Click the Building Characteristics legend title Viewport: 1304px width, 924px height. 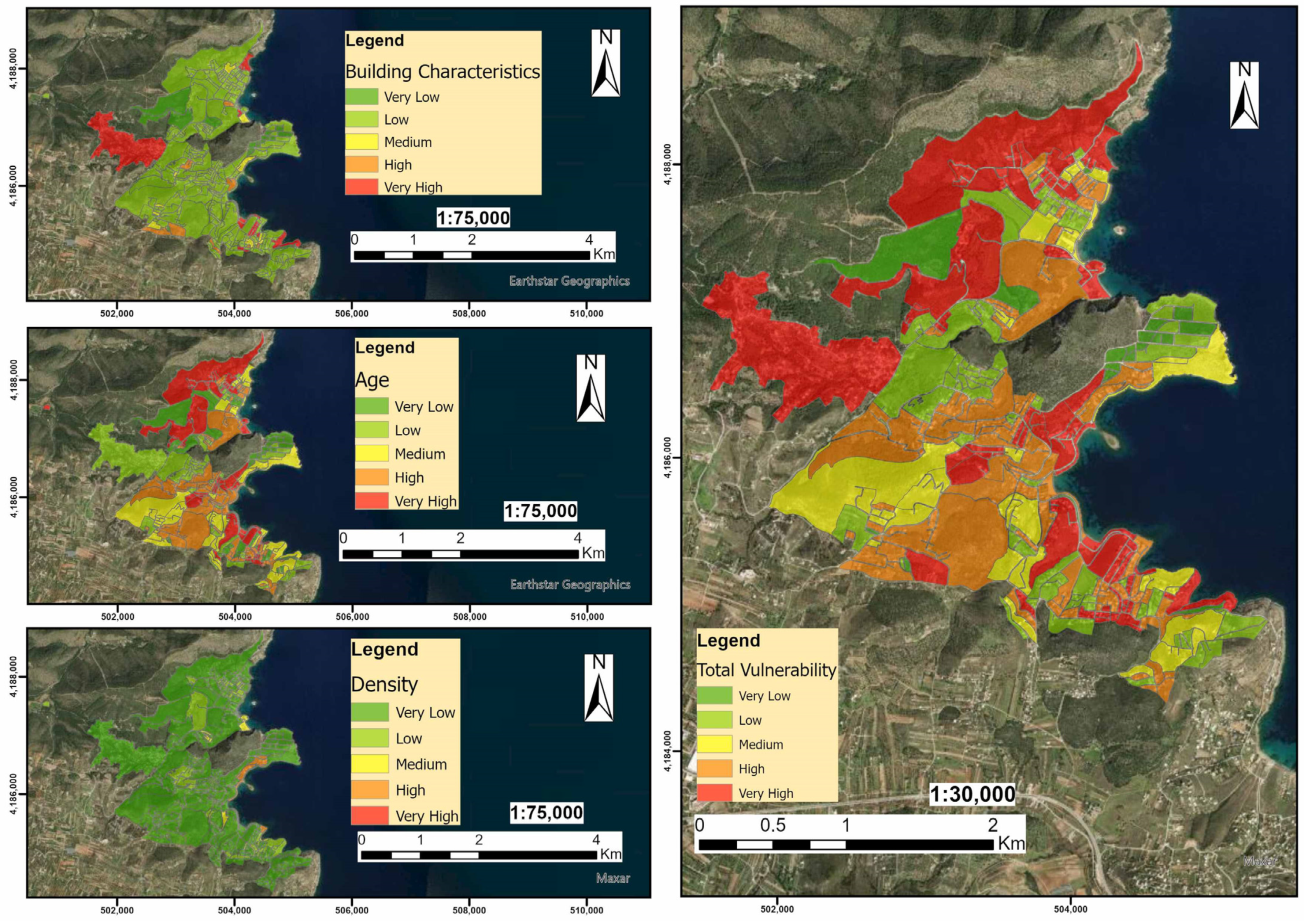pos(442,72)
